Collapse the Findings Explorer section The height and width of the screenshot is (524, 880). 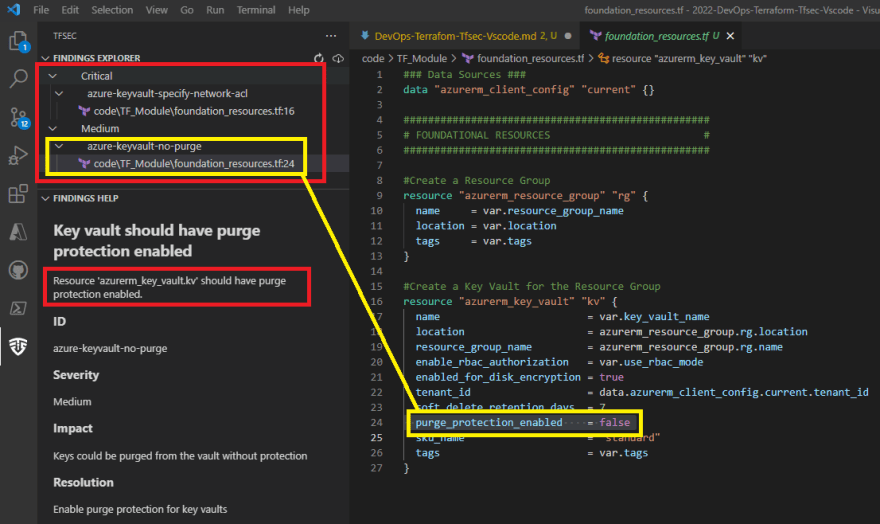[45, 58]
